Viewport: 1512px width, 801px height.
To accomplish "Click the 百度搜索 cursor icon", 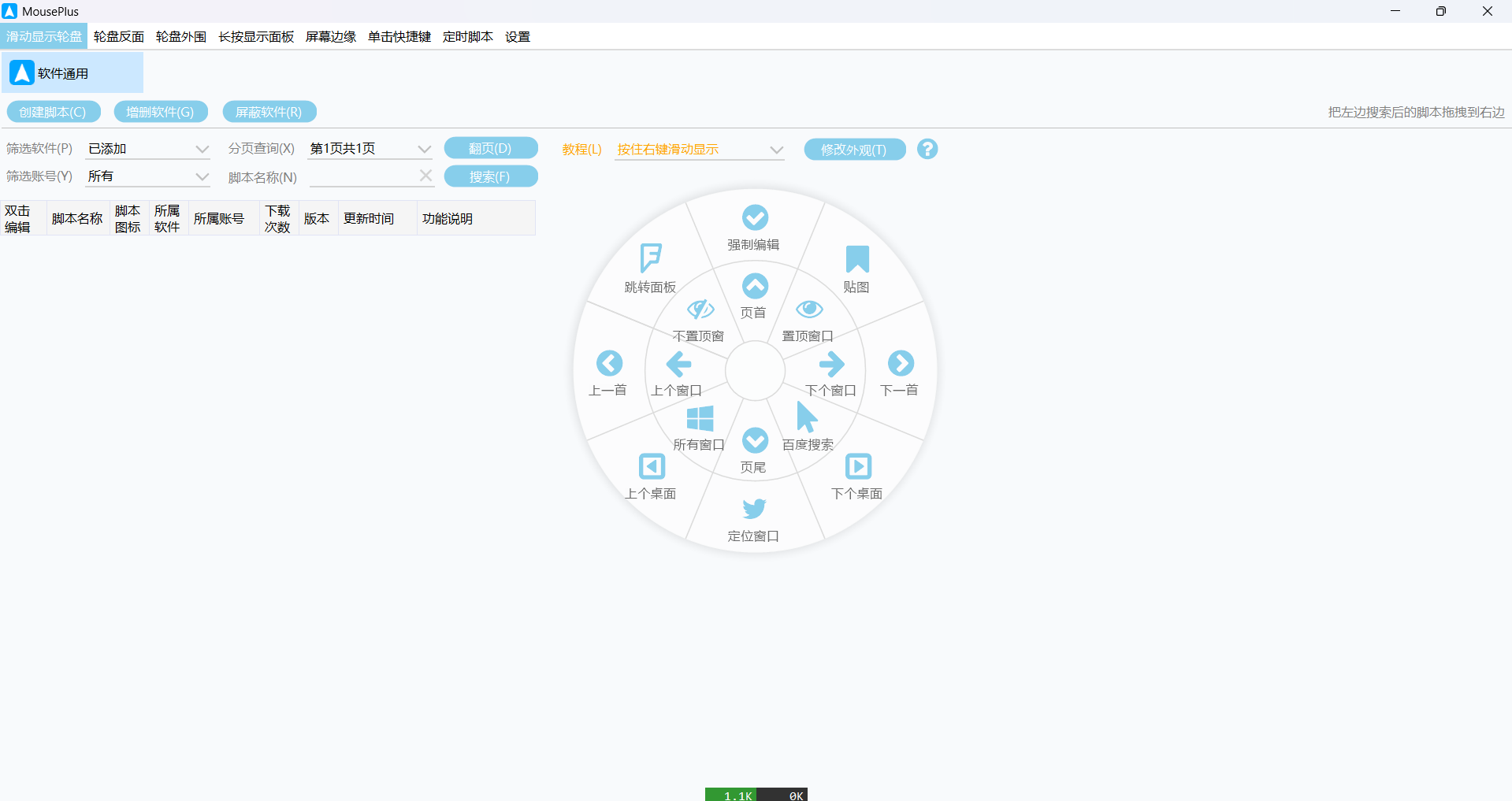I will pyautogui.click(x=806, y=417).
